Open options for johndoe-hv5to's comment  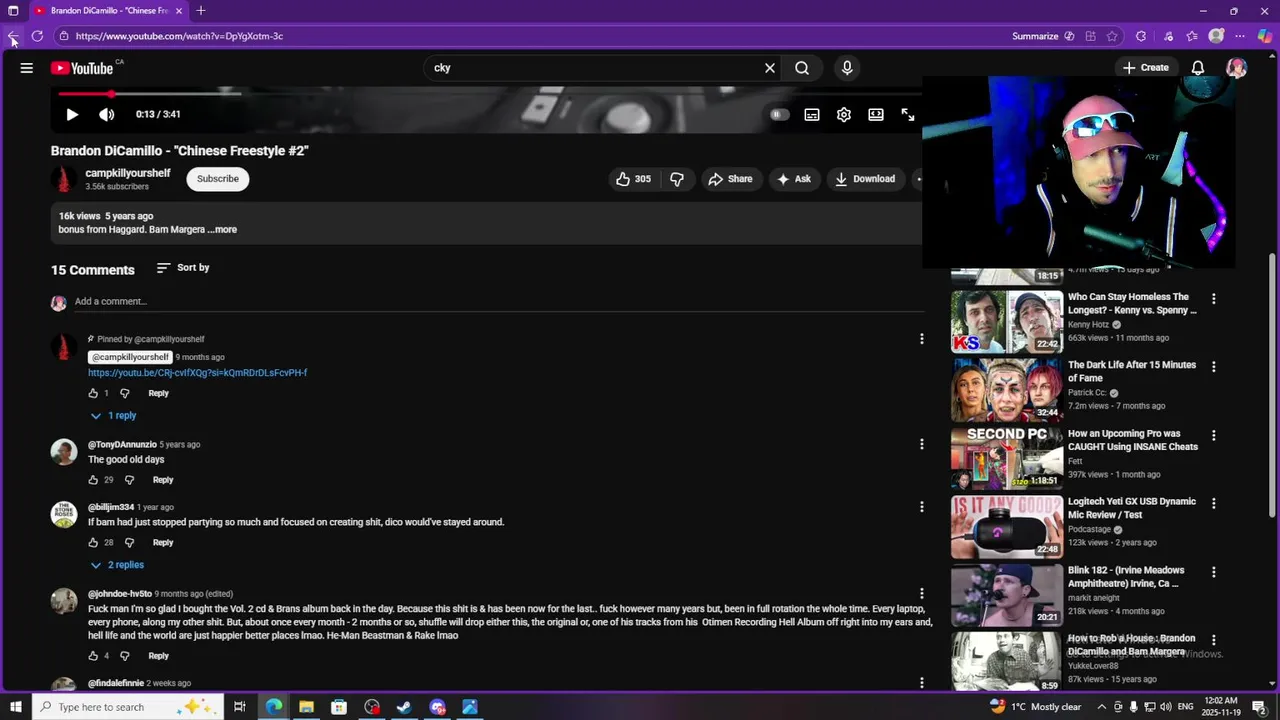point(922,594)
